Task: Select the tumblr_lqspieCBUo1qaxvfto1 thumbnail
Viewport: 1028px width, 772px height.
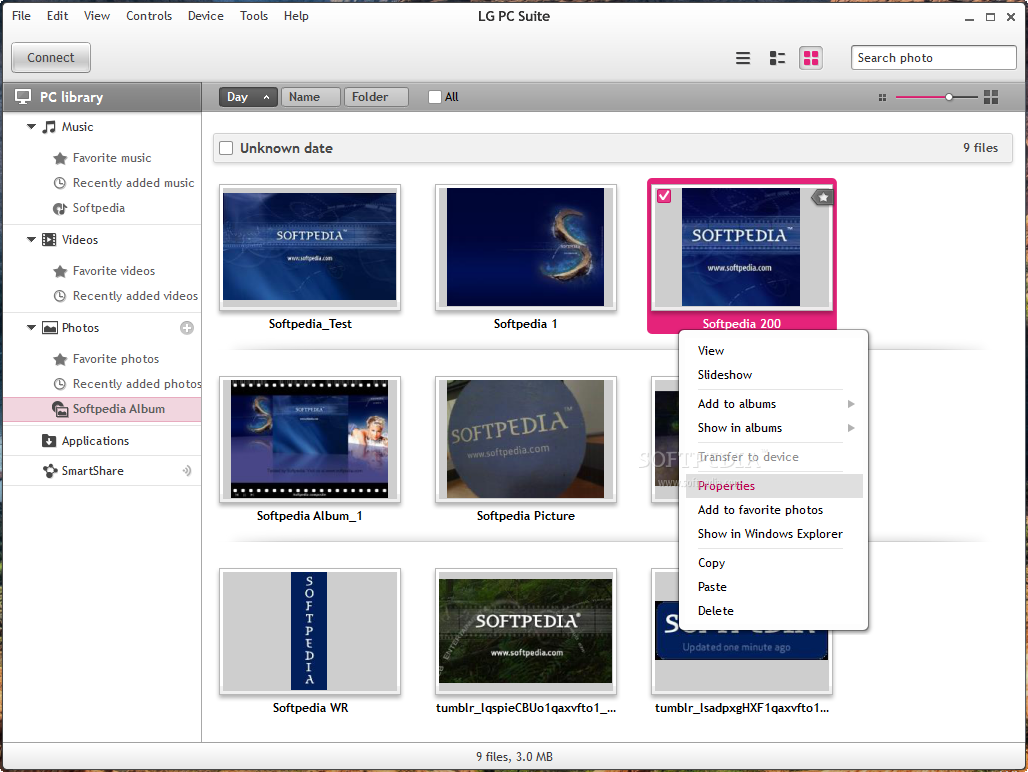Action: tap(525, 631)
